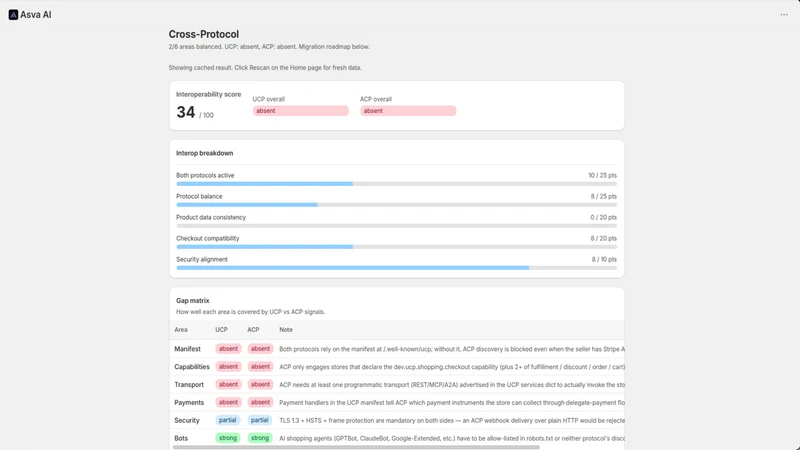This screenshot has height=450, width=800.
Task: Select the Capabilities row label
Action: point(192,367)
